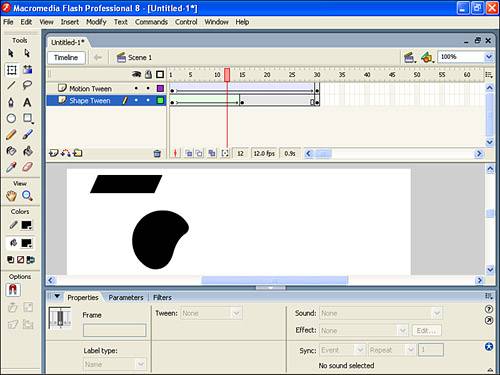Toggle visibility dot of Shape Tween layer
Viewport: 500px width, 375px height.
pyautogui.click(x=136, y=100)
